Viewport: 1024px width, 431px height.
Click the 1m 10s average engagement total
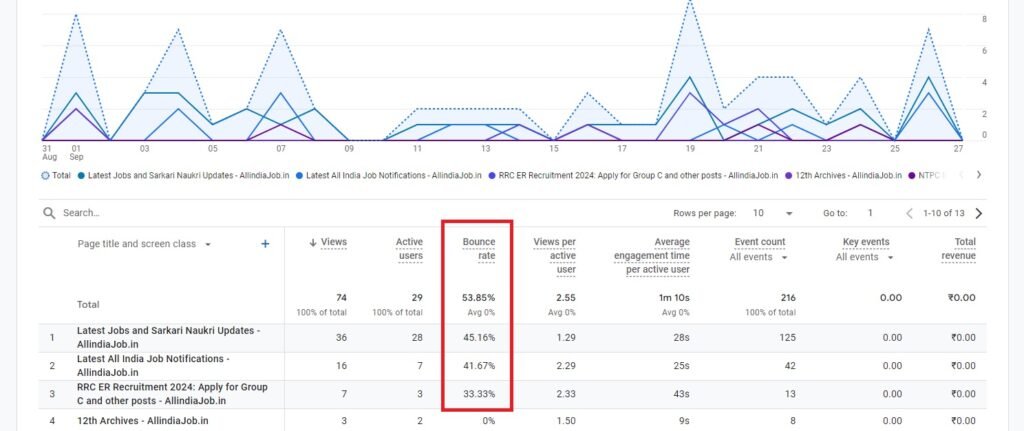pyautogui.click(x=674, y=298)
